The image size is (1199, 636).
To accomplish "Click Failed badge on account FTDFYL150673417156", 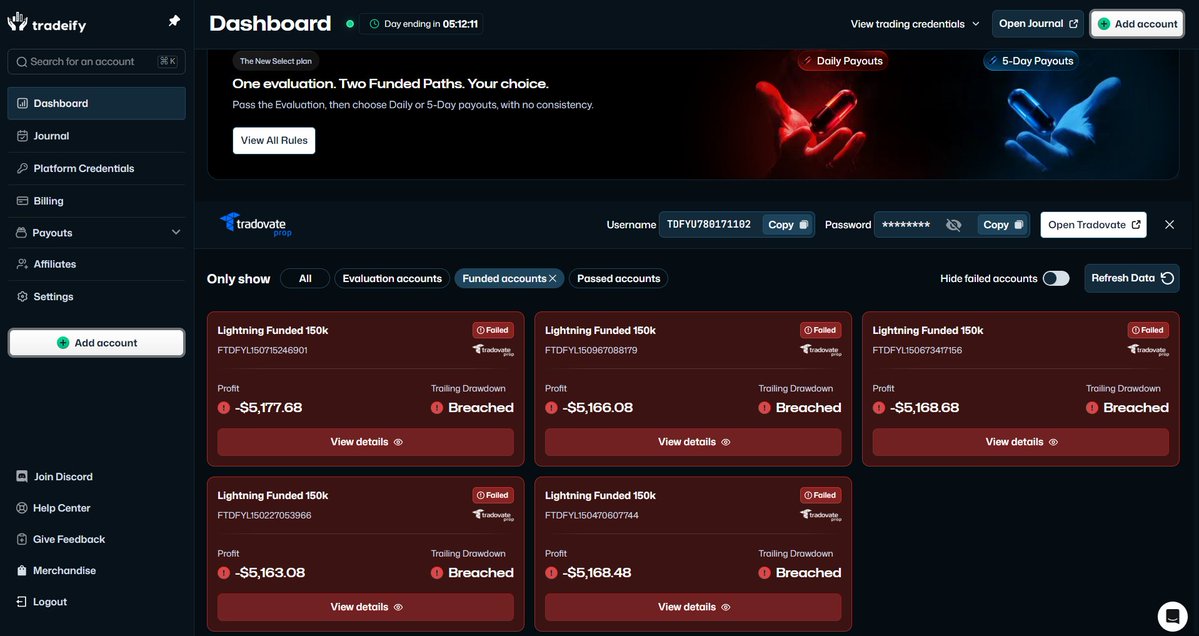I will click(x=1148, y=330).
